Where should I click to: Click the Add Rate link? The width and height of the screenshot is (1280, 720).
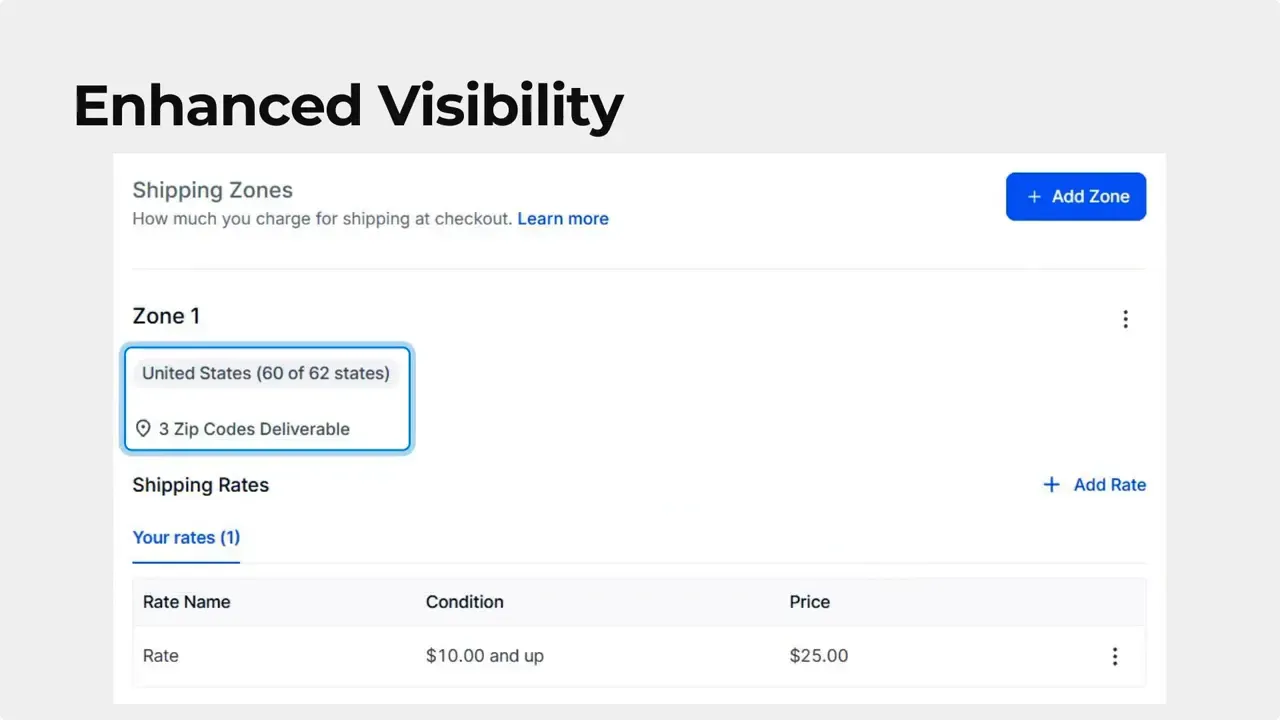point(1109,485)
